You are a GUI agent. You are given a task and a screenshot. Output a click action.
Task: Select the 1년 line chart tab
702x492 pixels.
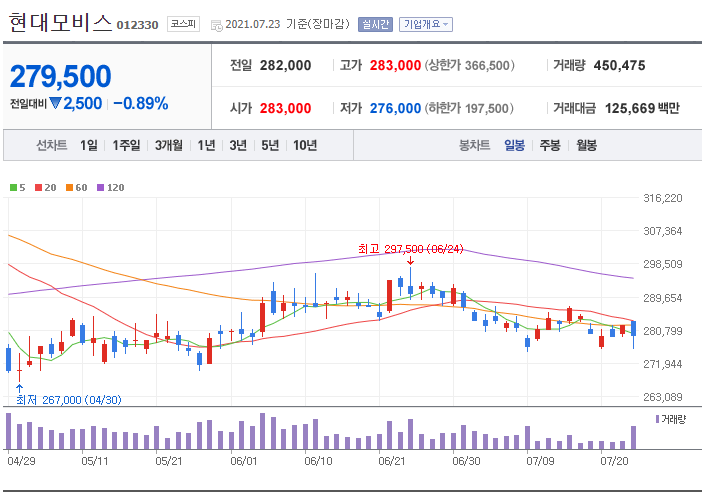[206, 145]
